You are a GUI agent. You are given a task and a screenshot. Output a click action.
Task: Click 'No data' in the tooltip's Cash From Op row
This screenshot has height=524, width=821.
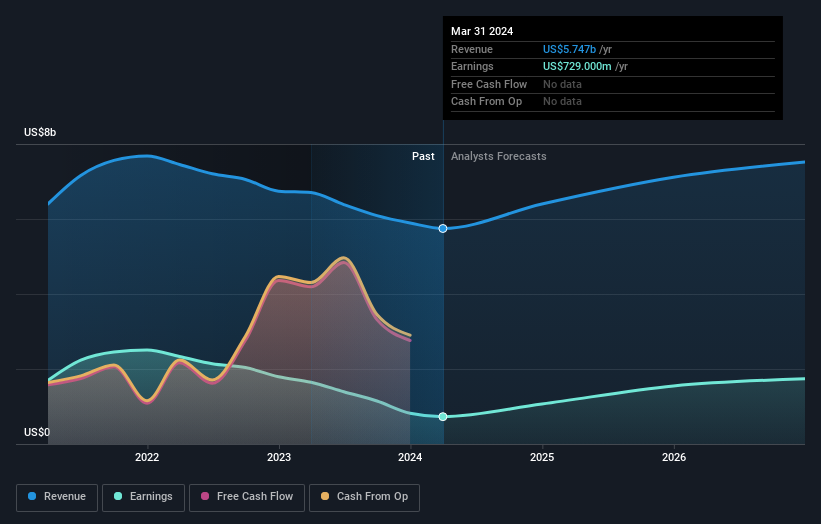pyautogui.click(x=562, y=102)
